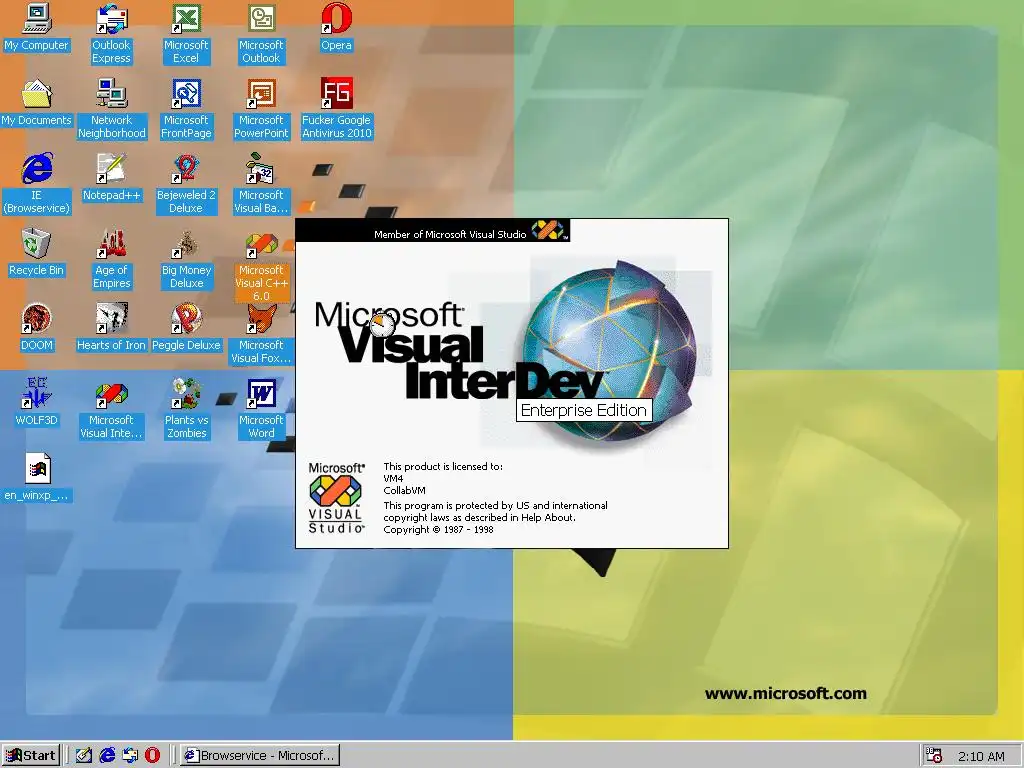Click Internet Explorer quick launch icon
The image size is (1024, 768).
pos(107,756)
